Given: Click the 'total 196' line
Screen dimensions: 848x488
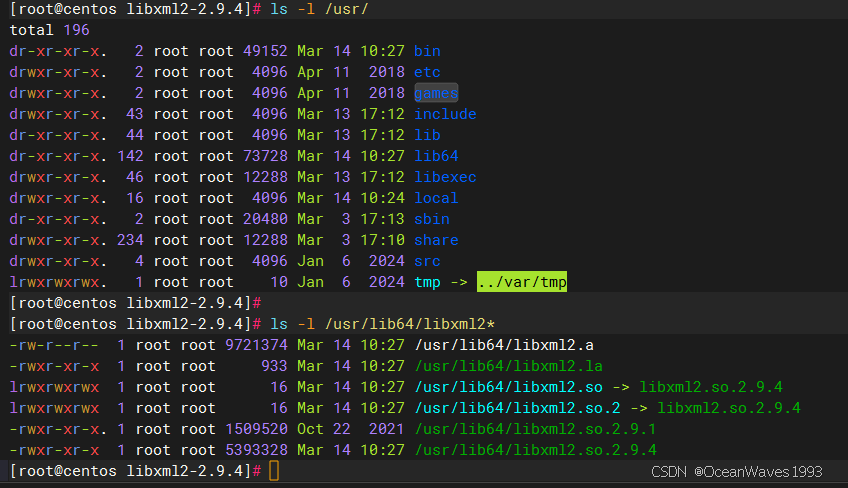Looking at the screenshot, I should [49, 30].
